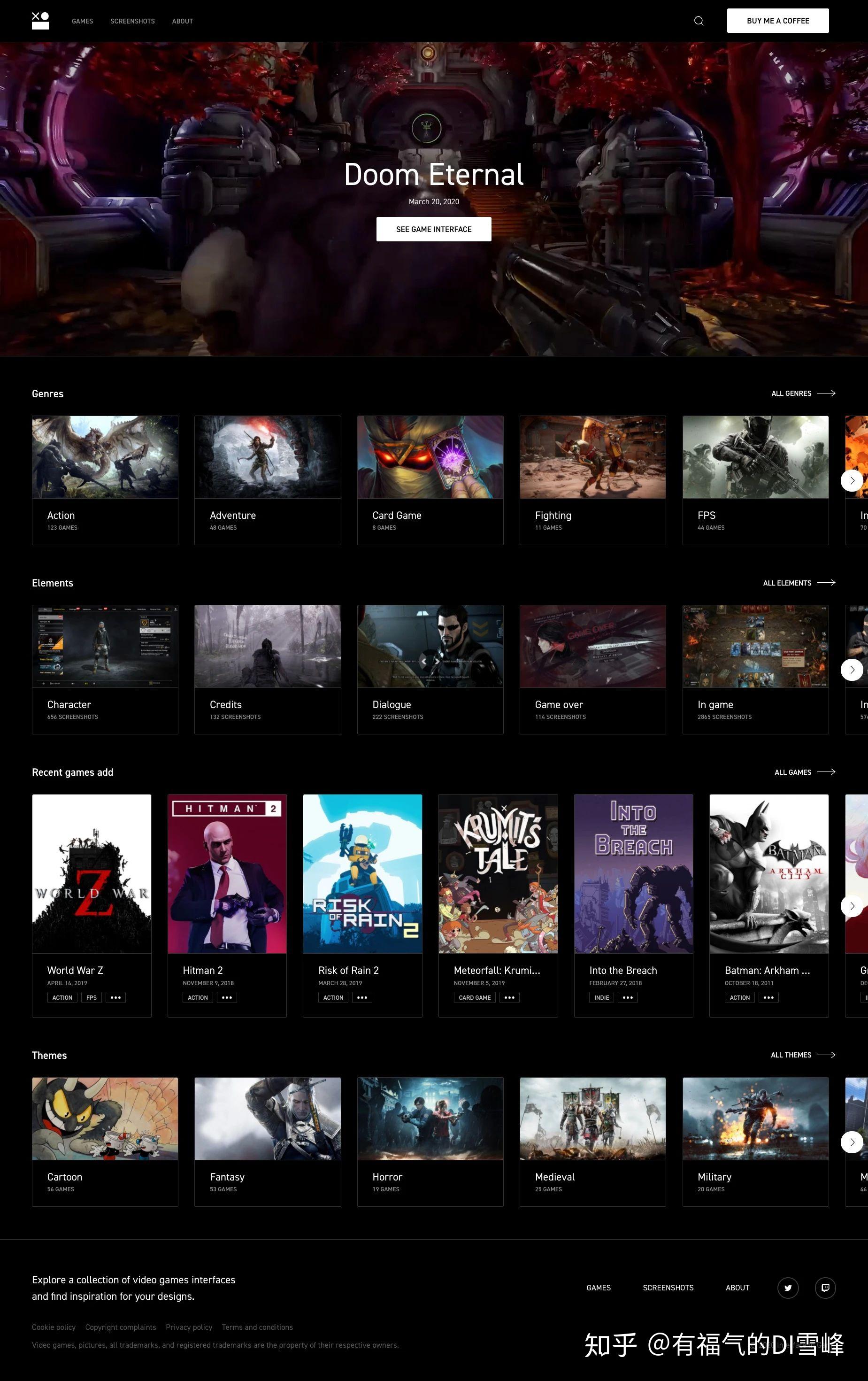868x1381 pixels.
Task: Select the Action tag on World War Z
Action: click(62, 997)
